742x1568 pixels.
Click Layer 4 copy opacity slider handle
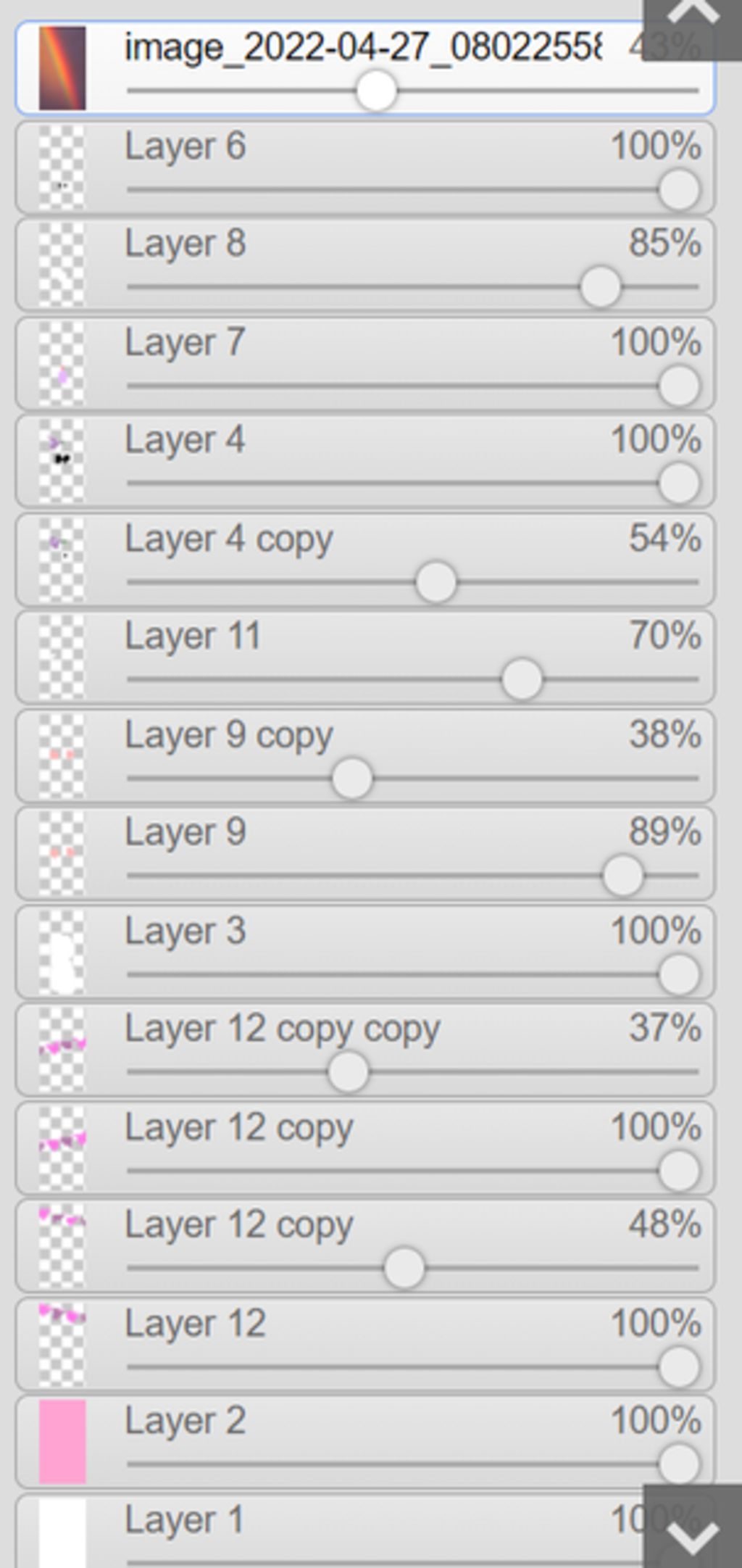coord(436,582)
